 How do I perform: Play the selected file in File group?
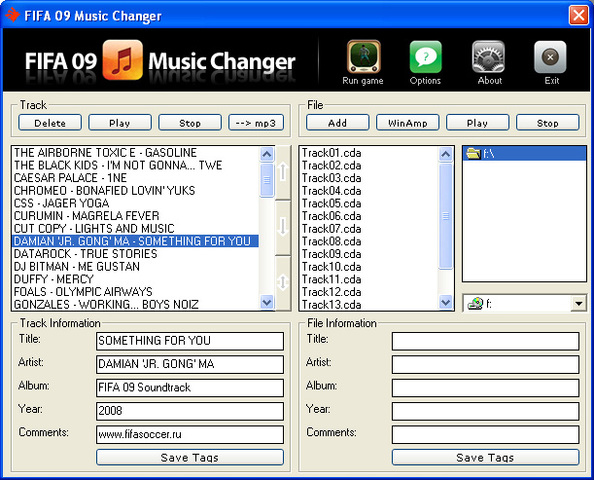click(x=477, y=123)
